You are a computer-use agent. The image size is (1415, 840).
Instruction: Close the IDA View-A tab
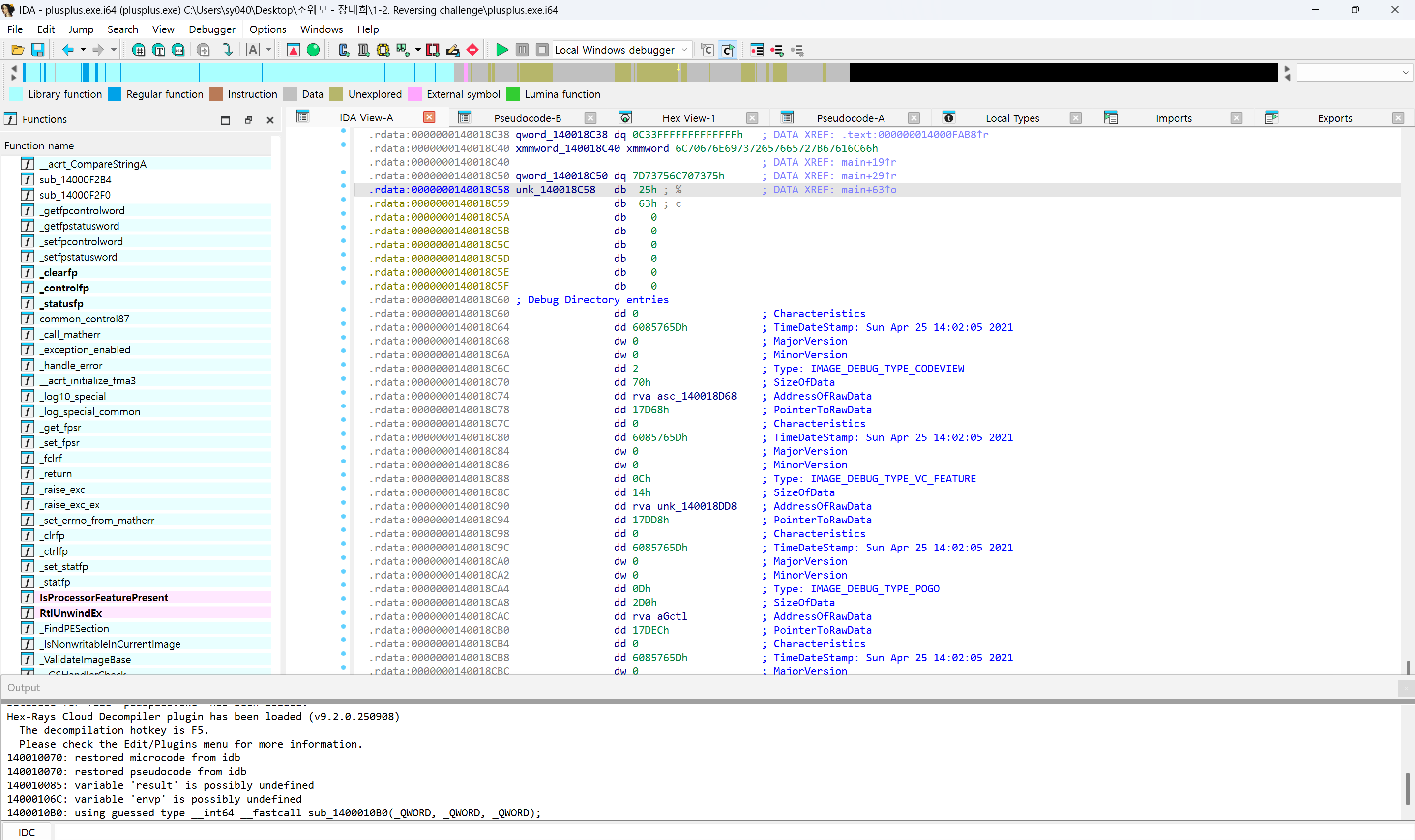[x=429, y=117]
